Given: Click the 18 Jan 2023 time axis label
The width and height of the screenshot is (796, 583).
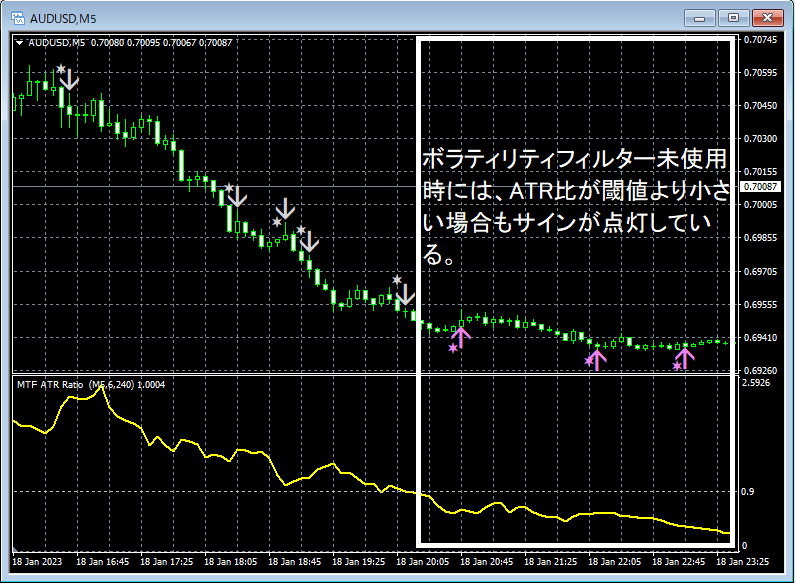Looking at the screenshot, I should (x=37, y=562).
